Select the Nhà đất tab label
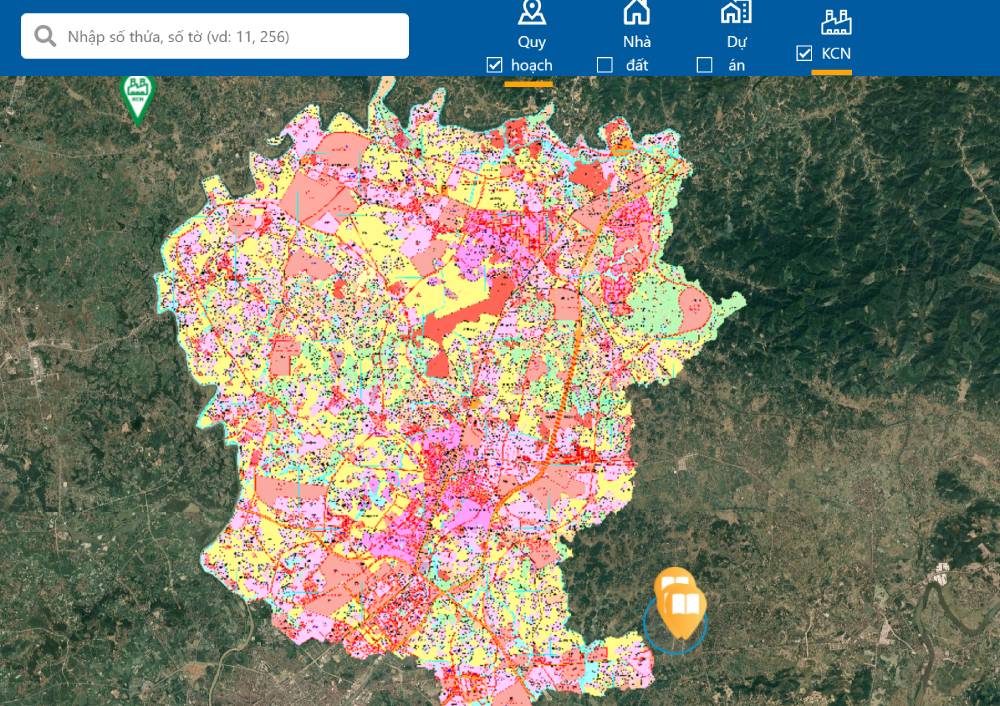The width and height of the screenshot is (1000, 706). [637, 54]
